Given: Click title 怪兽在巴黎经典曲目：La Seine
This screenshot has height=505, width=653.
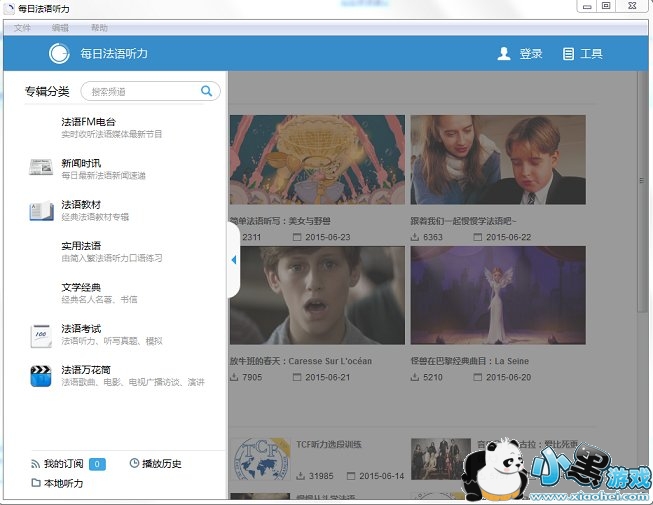Looking at the screenshot, I should click(470, 361).
